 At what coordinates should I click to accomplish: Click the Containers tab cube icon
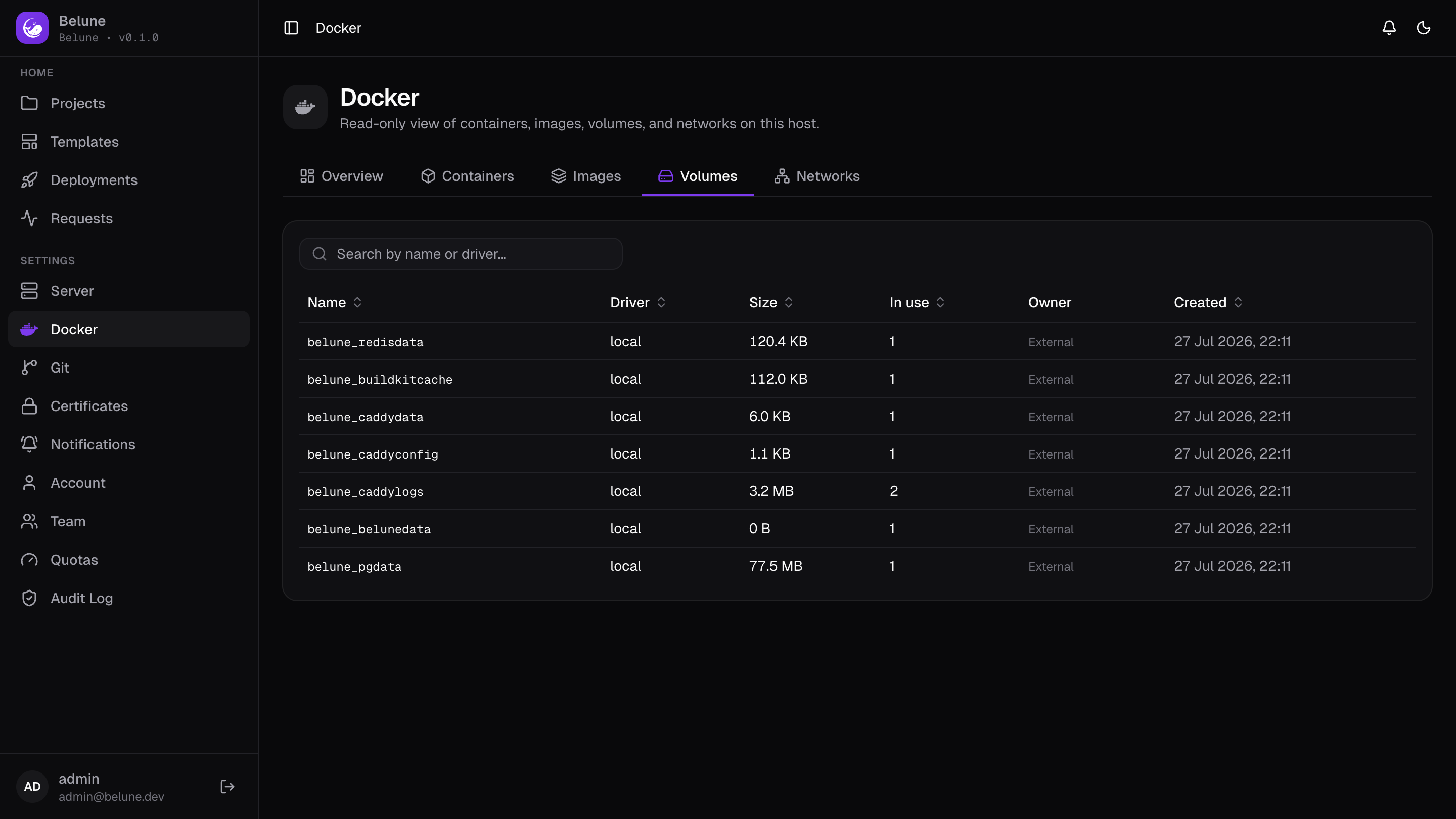coord(428,176)
